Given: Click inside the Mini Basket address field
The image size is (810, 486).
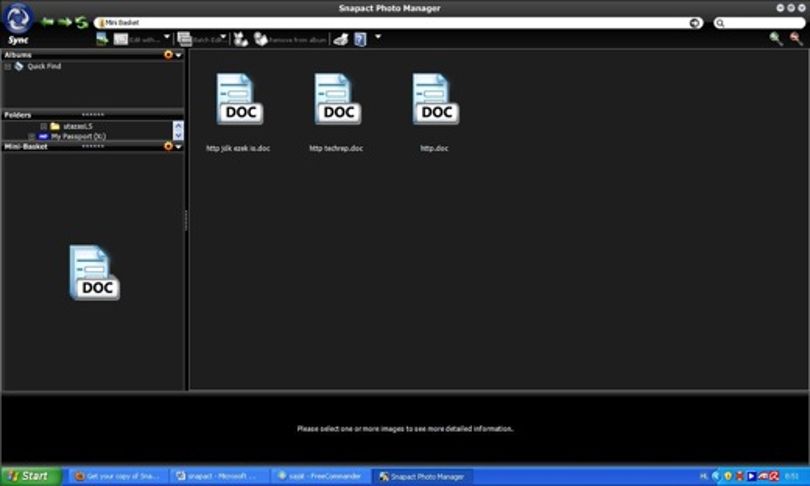Looking at the screenshot, I should coord(398,23).
